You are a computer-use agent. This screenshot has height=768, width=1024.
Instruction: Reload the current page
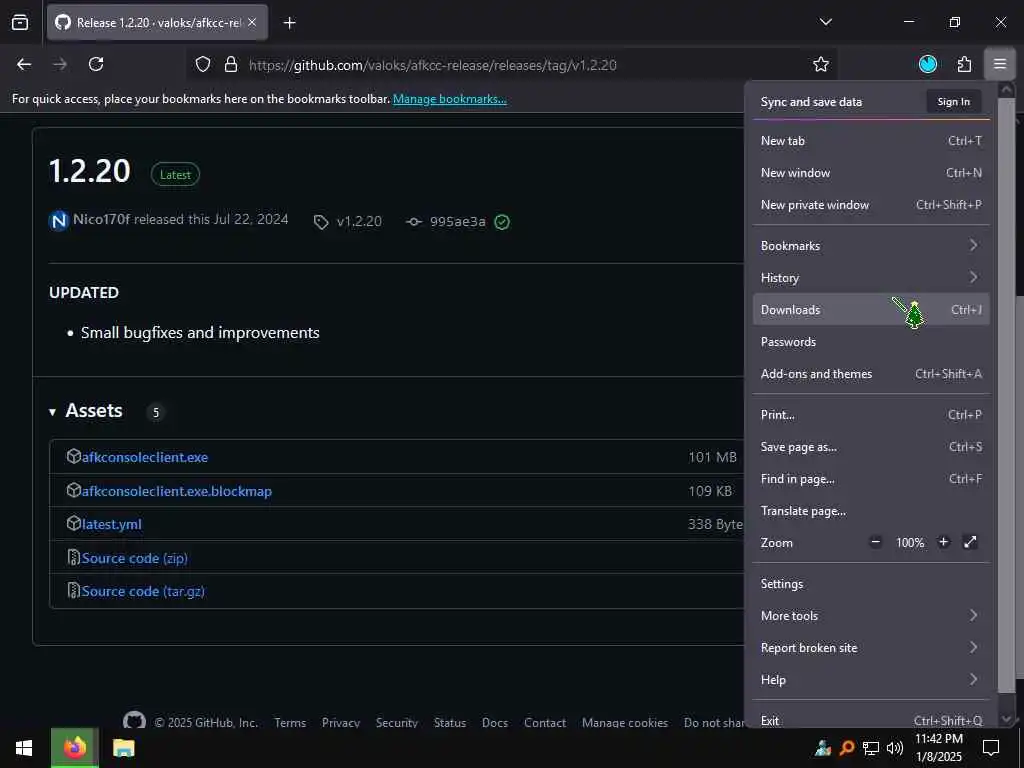point(96,64)
